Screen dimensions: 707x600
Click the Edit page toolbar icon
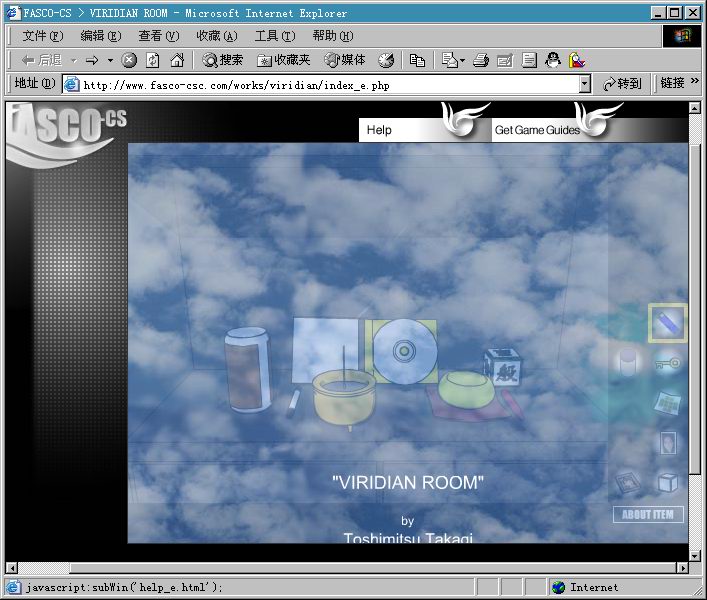505,60
